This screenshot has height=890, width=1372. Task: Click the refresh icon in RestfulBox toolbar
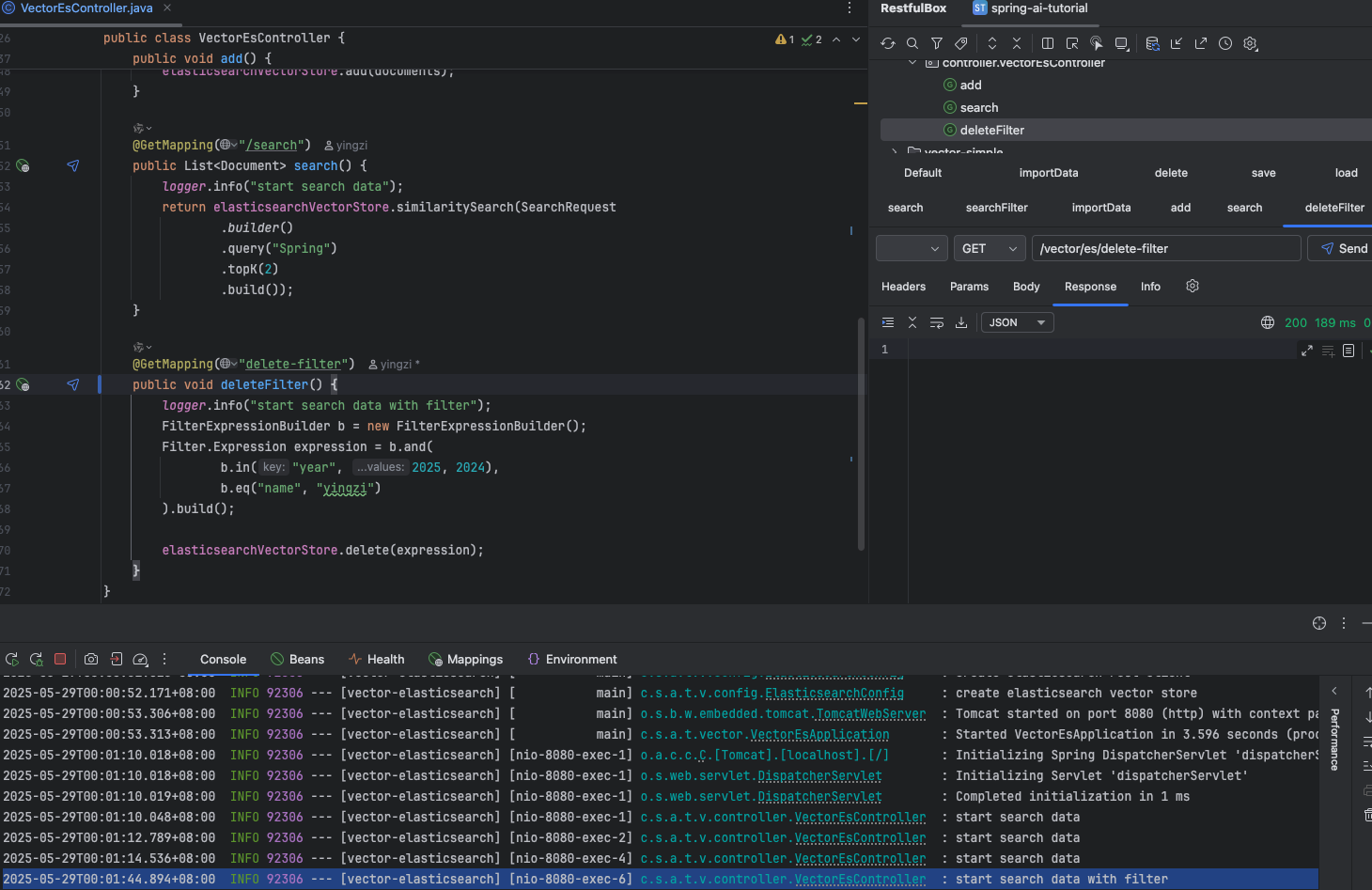(888, 43)
